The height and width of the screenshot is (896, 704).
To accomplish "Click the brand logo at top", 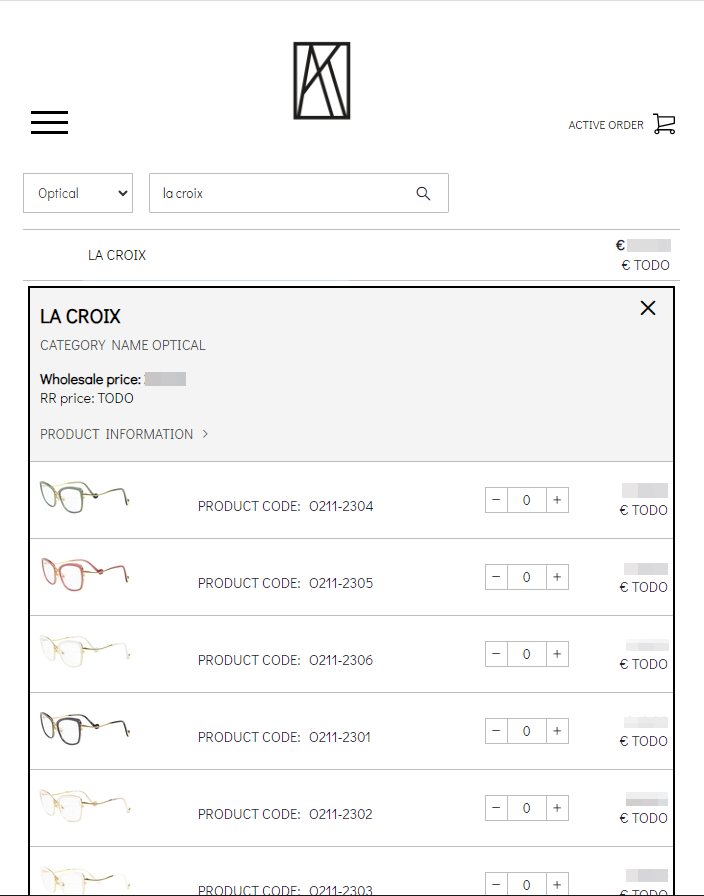I will coord(321,81).
